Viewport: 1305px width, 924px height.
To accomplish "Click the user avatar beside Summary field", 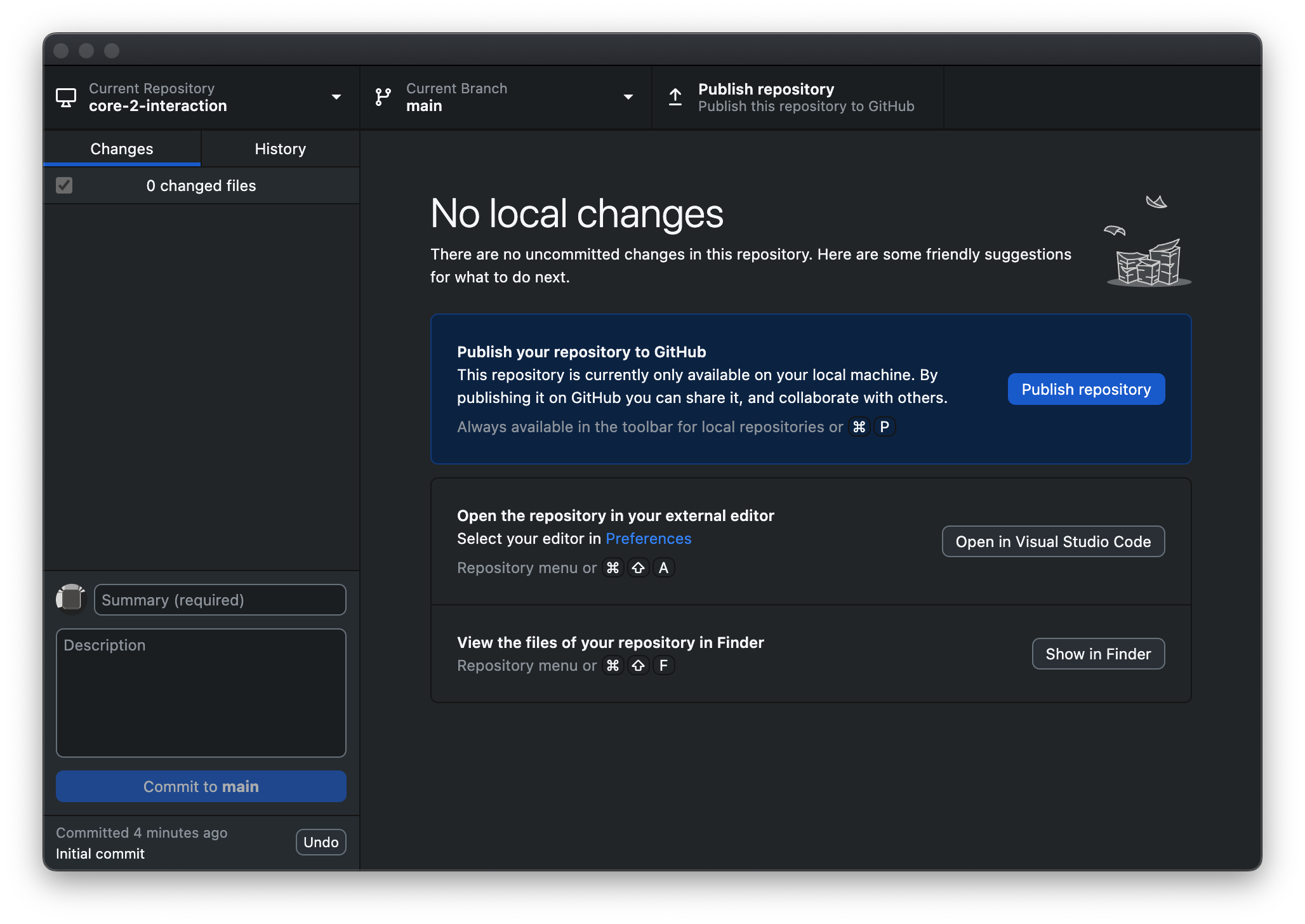I will pos(71,599).
